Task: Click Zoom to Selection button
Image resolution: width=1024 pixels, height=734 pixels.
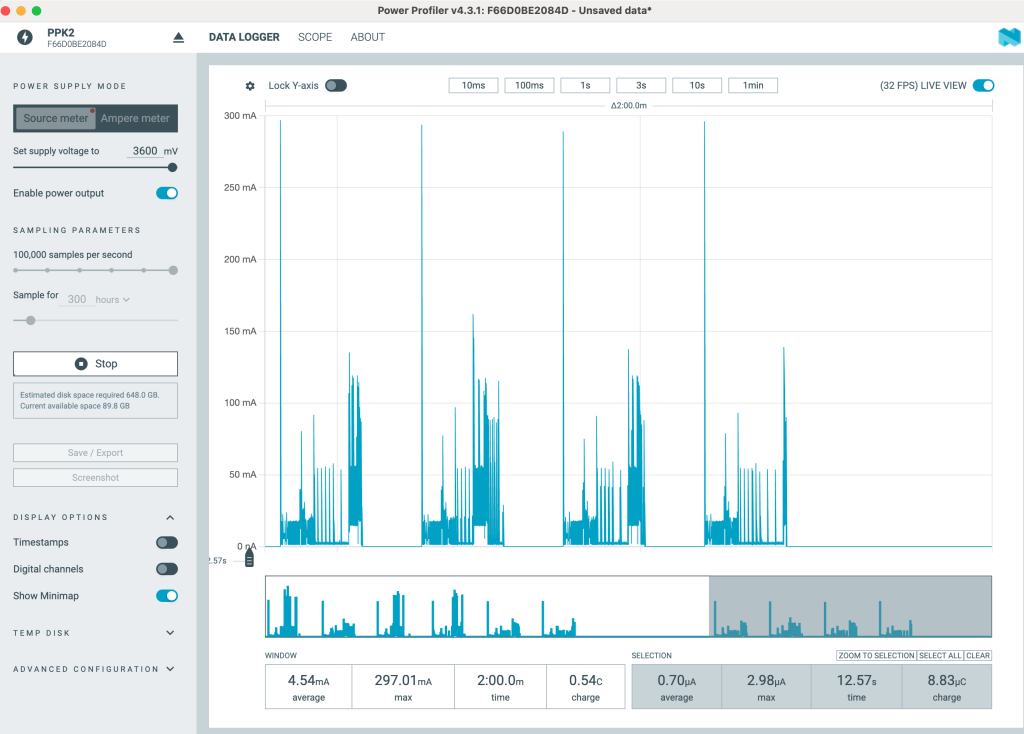Action: (x=876, y=656)
